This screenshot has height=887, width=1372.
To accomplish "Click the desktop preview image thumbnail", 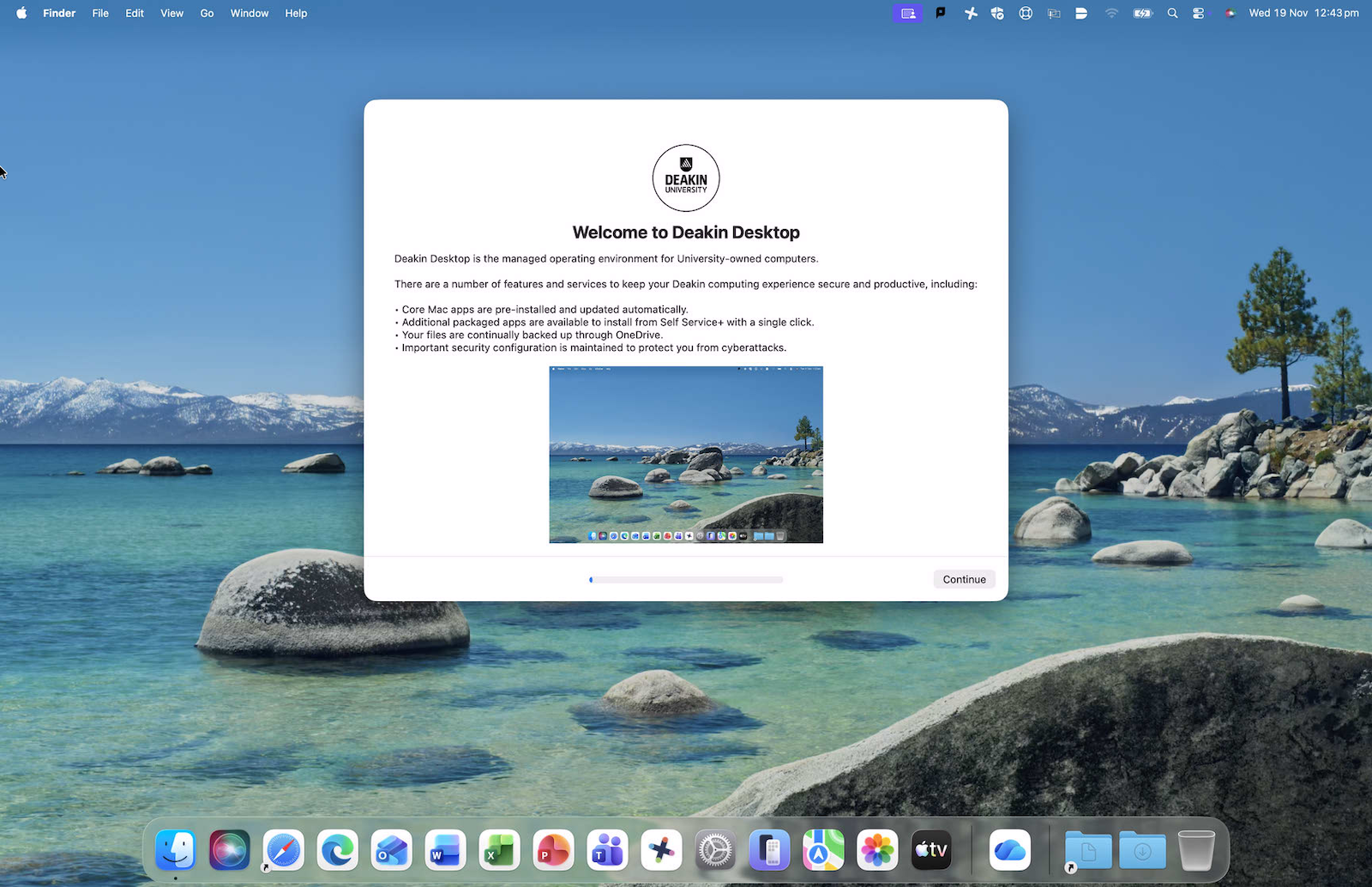I will click(x=686, y=455).
